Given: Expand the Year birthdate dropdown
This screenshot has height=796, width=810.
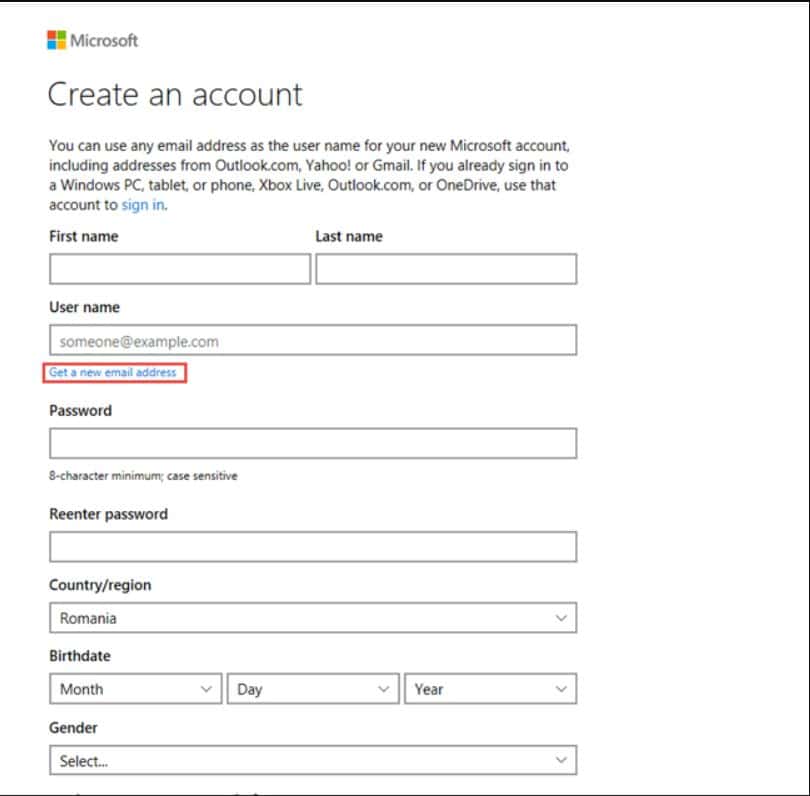Looking at the screenshot, I should click(x=490, y=689).
